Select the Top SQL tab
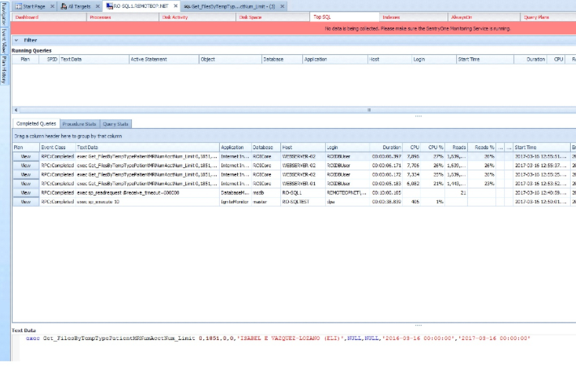The height and width of the screenshot is (384, 576). click(x=345, y=17)
